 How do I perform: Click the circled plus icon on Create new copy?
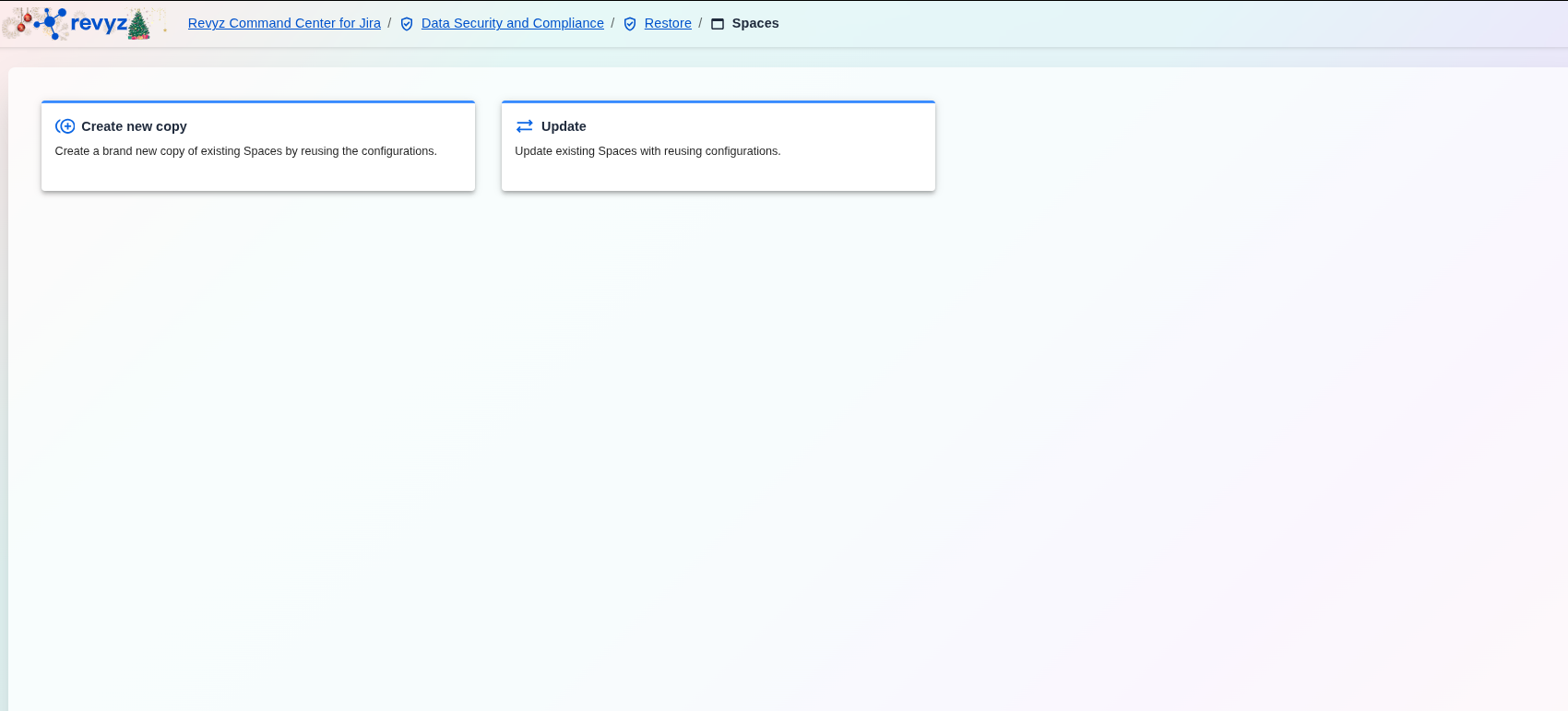coord(65,126)
